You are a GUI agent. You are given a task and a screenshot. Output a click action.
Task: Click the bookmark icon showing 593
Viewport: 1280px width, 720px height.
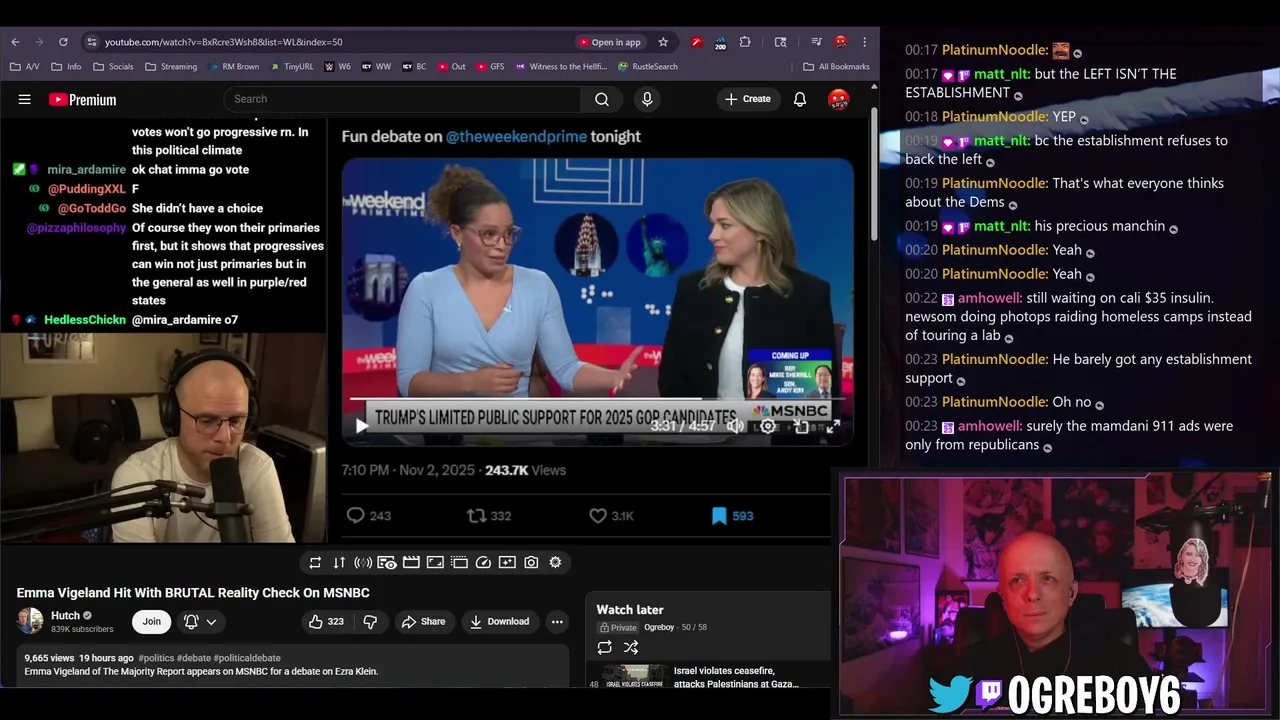[x=719, y=516]
